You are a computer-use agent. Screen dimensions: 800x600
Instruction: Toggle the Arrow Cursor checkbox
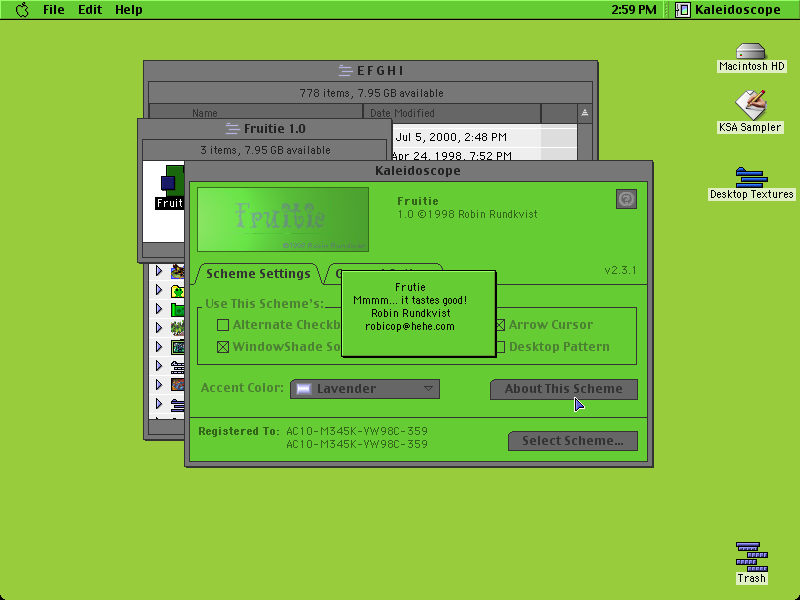[500, 325]
